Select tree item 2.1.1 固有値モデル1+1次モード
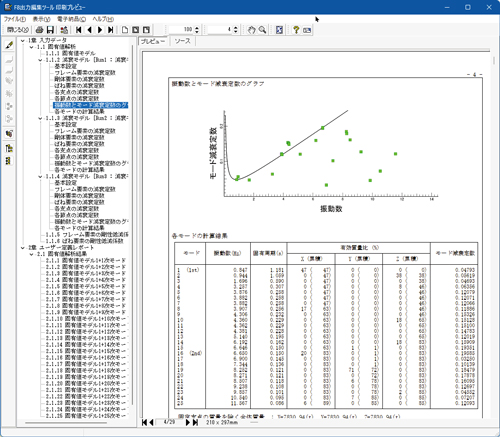The width and height of the screenshot is (500, 437). (x=86, y=261)
